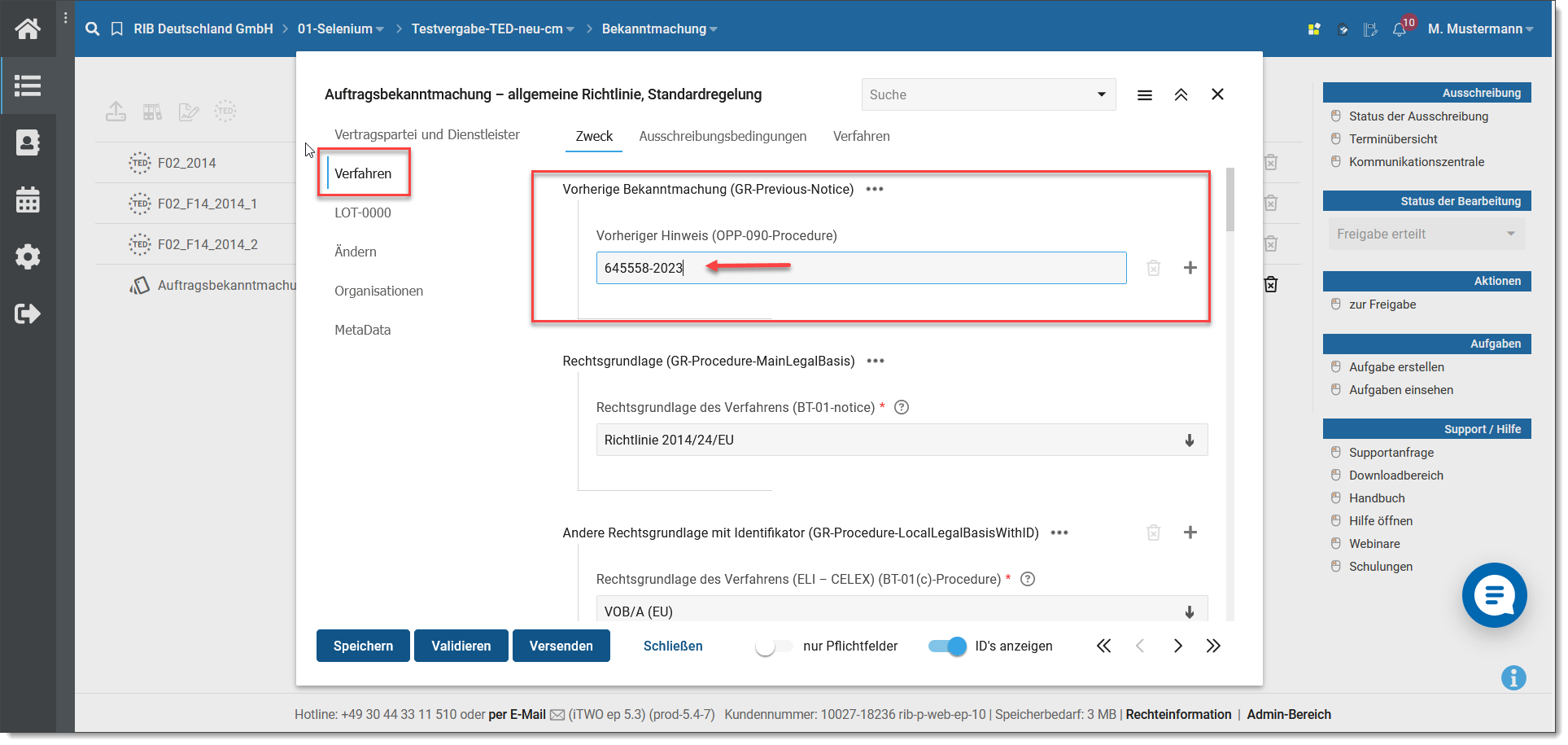This screenshot has width=1568, height=745.
Task: Add another Andere Rechtsgrundlage entry
Action: tap(1190, 532)
